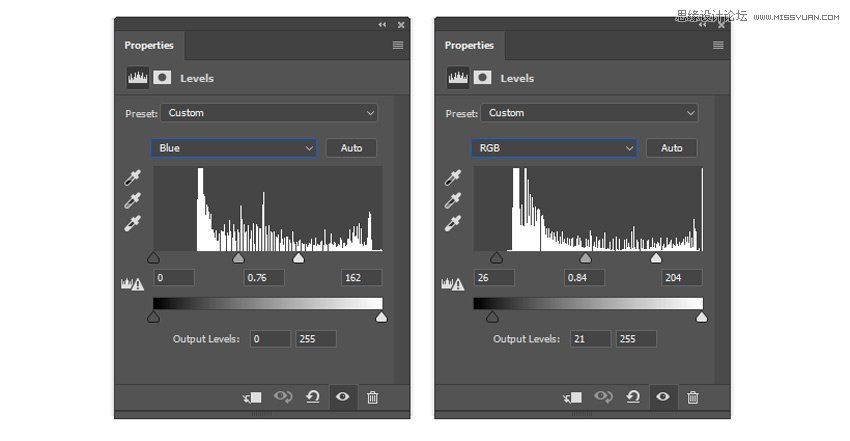Click the histogram in the Blue panel
Viewport: 850px width, 441px height.
point(268,209)
